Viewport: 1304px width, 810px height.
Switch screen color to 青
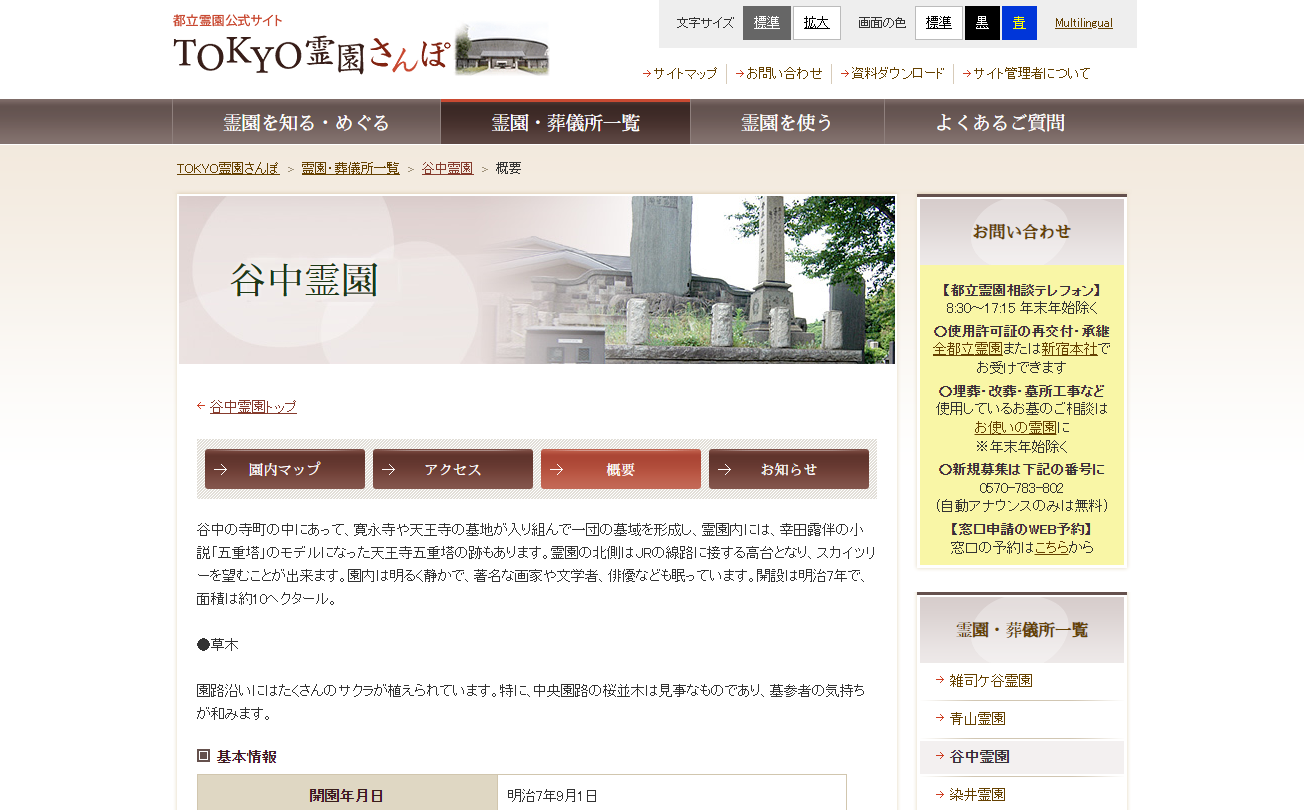(x=1018, y=23)
